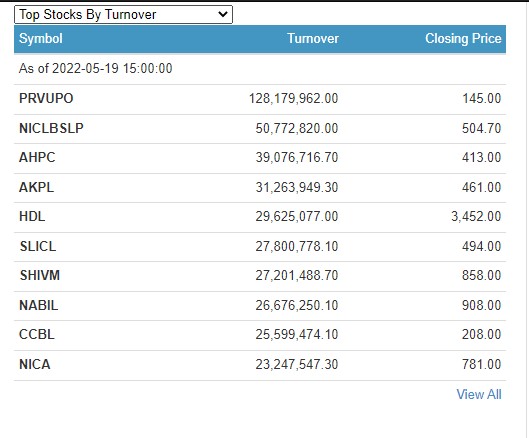The image size is (529, 438).
Task: Open the Top Stocks By Turnover dropdown
Action: (123, 15)
